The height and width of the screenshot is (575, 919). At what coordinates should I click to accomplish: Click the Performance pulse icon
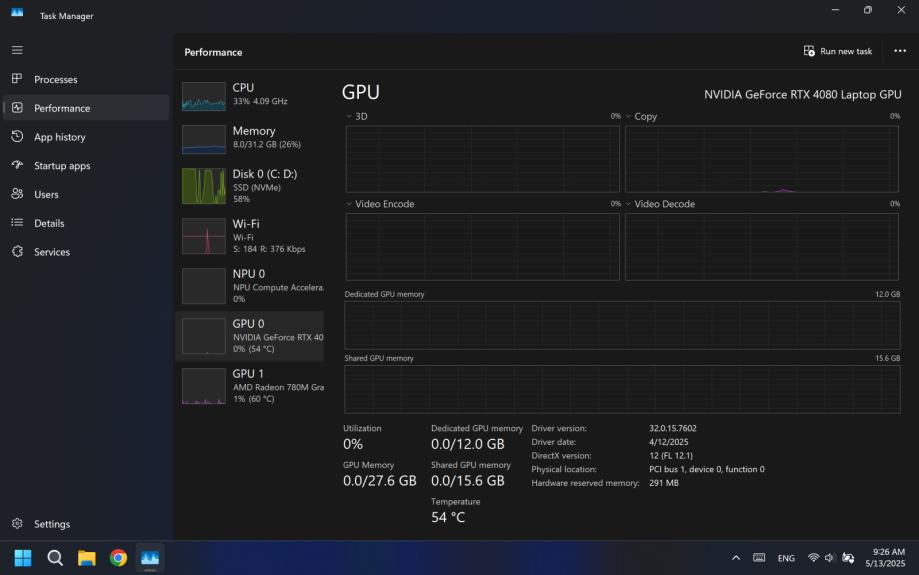click(x=17, y=107)
